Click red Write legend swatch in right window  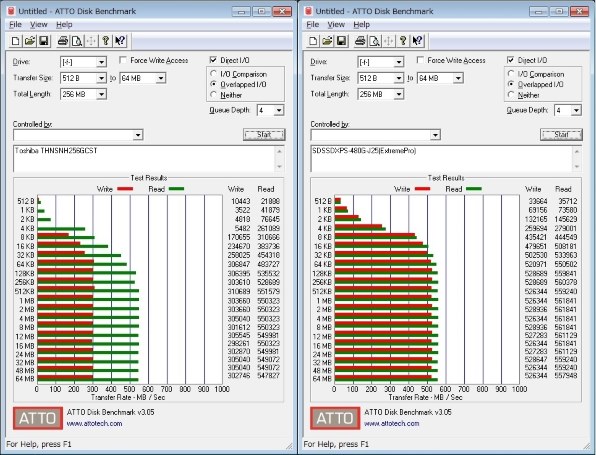click(x=422, y=189)
